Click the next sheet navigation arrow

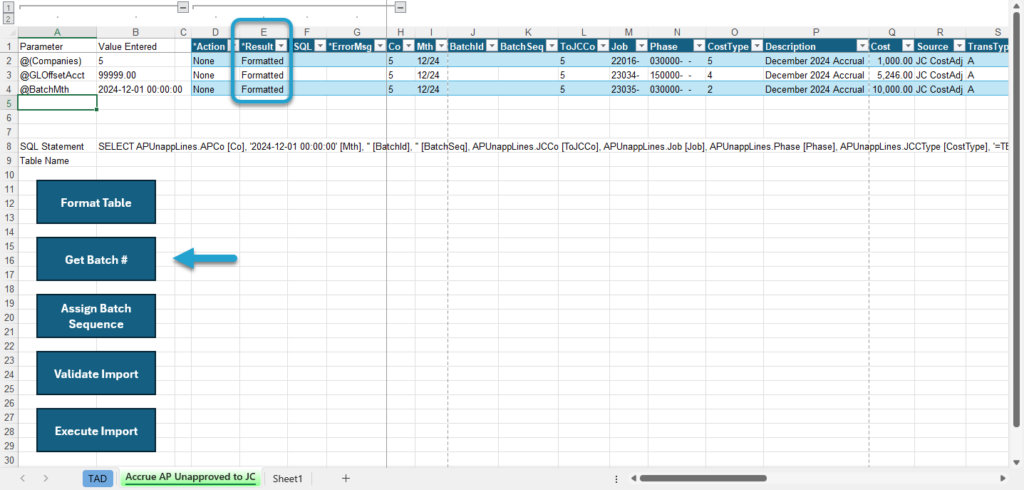(x=46, y=478)
